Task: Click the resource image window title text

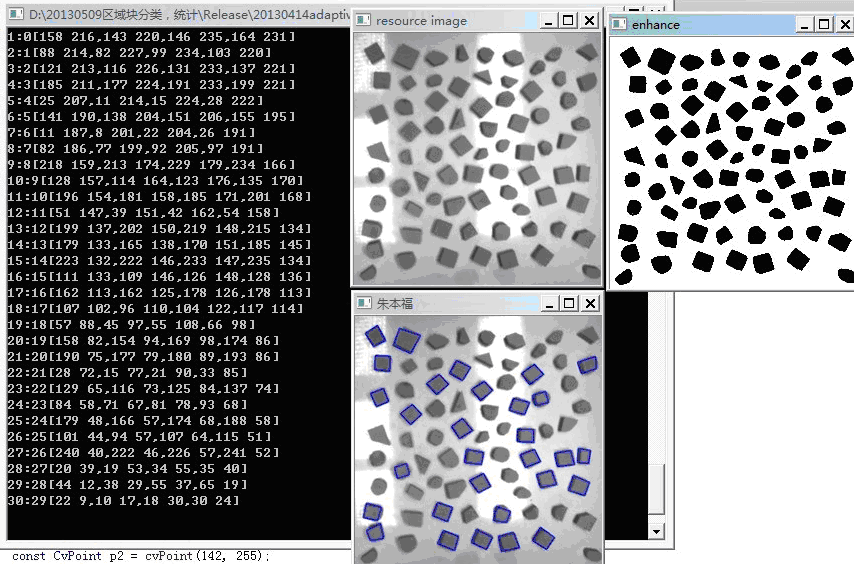Action: pyautogui.click(x=421, y=21)
